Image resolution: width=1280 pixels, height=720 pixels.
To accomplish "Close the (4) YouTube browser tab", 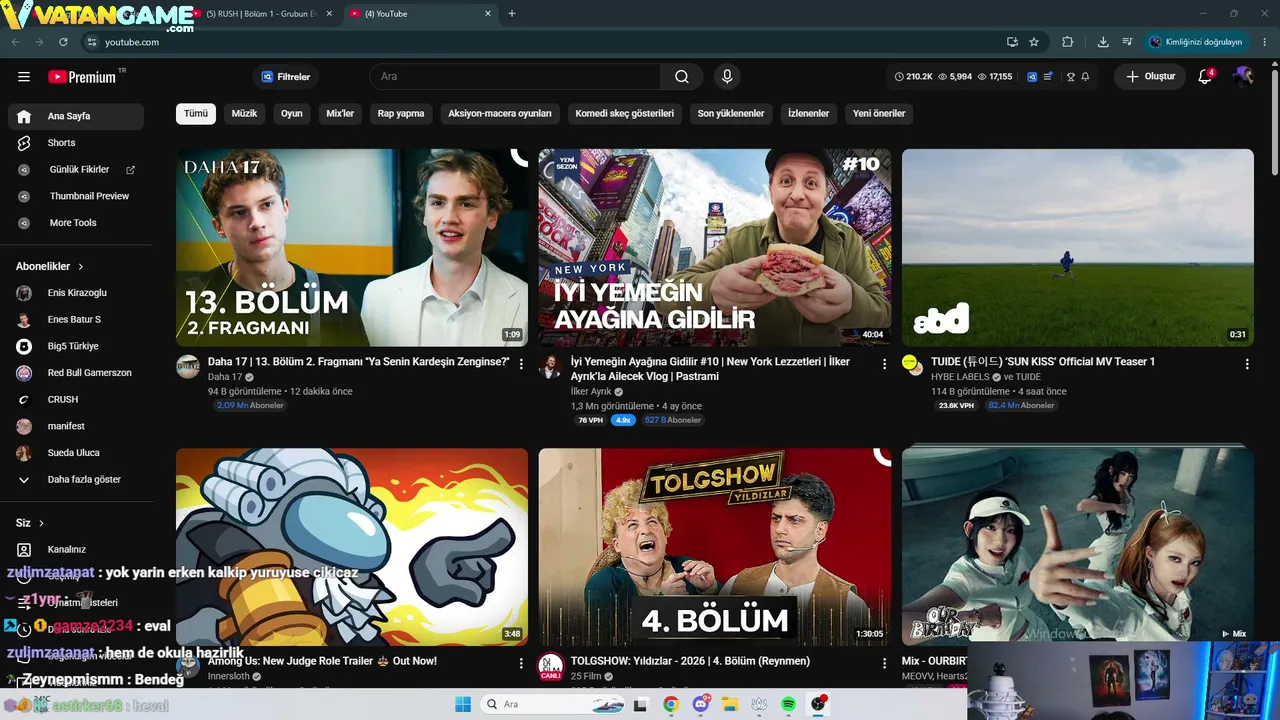I will (x=488, y=14).
